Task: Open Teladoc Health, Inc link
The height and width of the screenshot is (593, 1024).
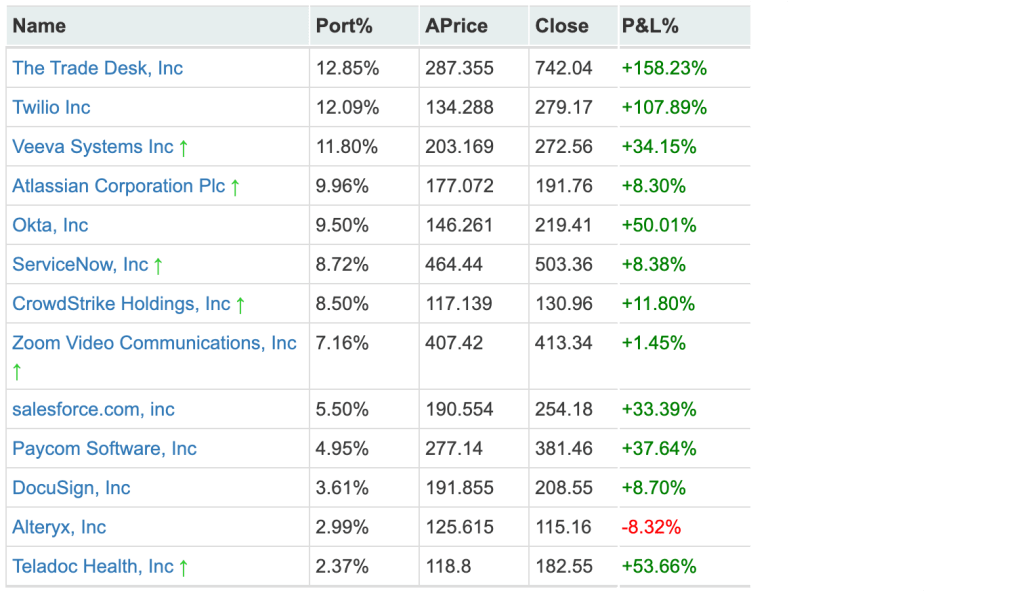Action: pos(92,567)
